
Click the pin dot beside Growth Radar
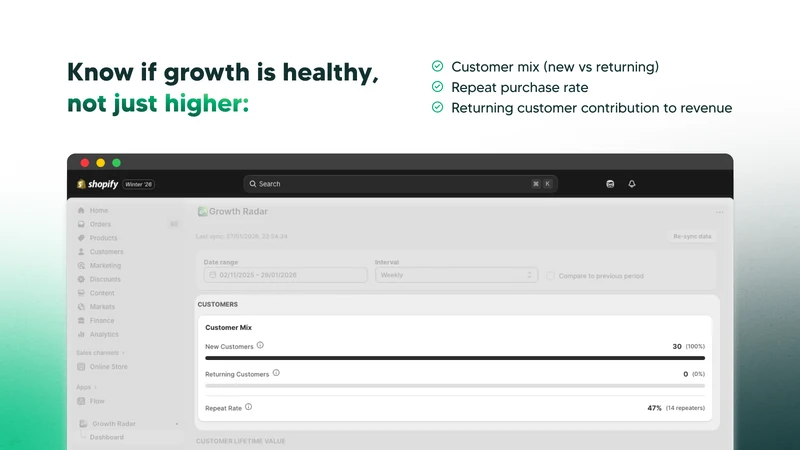[177, 424]
